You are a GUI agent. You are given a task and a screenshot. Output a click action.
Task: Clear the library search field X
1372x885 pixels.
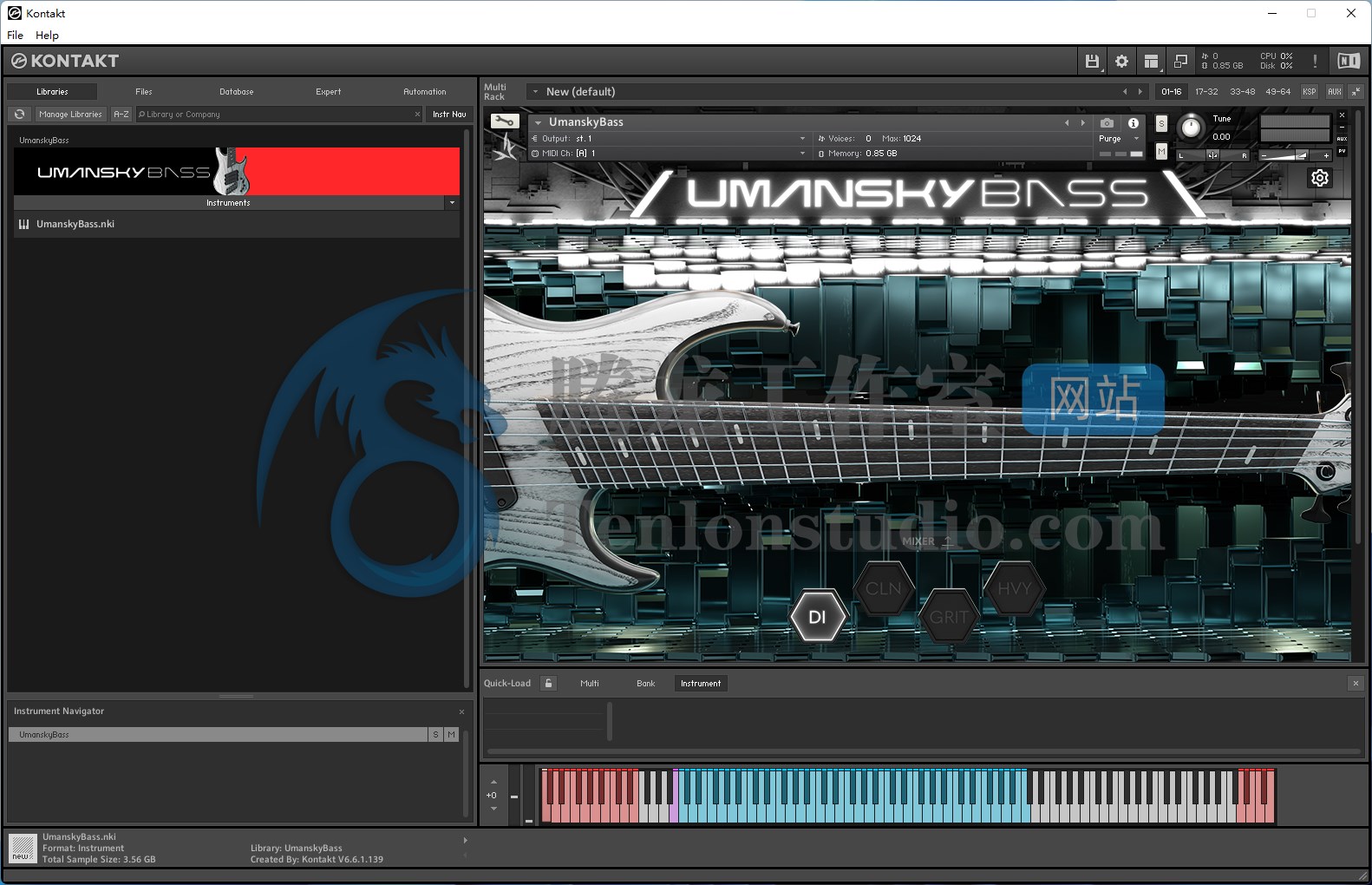point(417,114)
